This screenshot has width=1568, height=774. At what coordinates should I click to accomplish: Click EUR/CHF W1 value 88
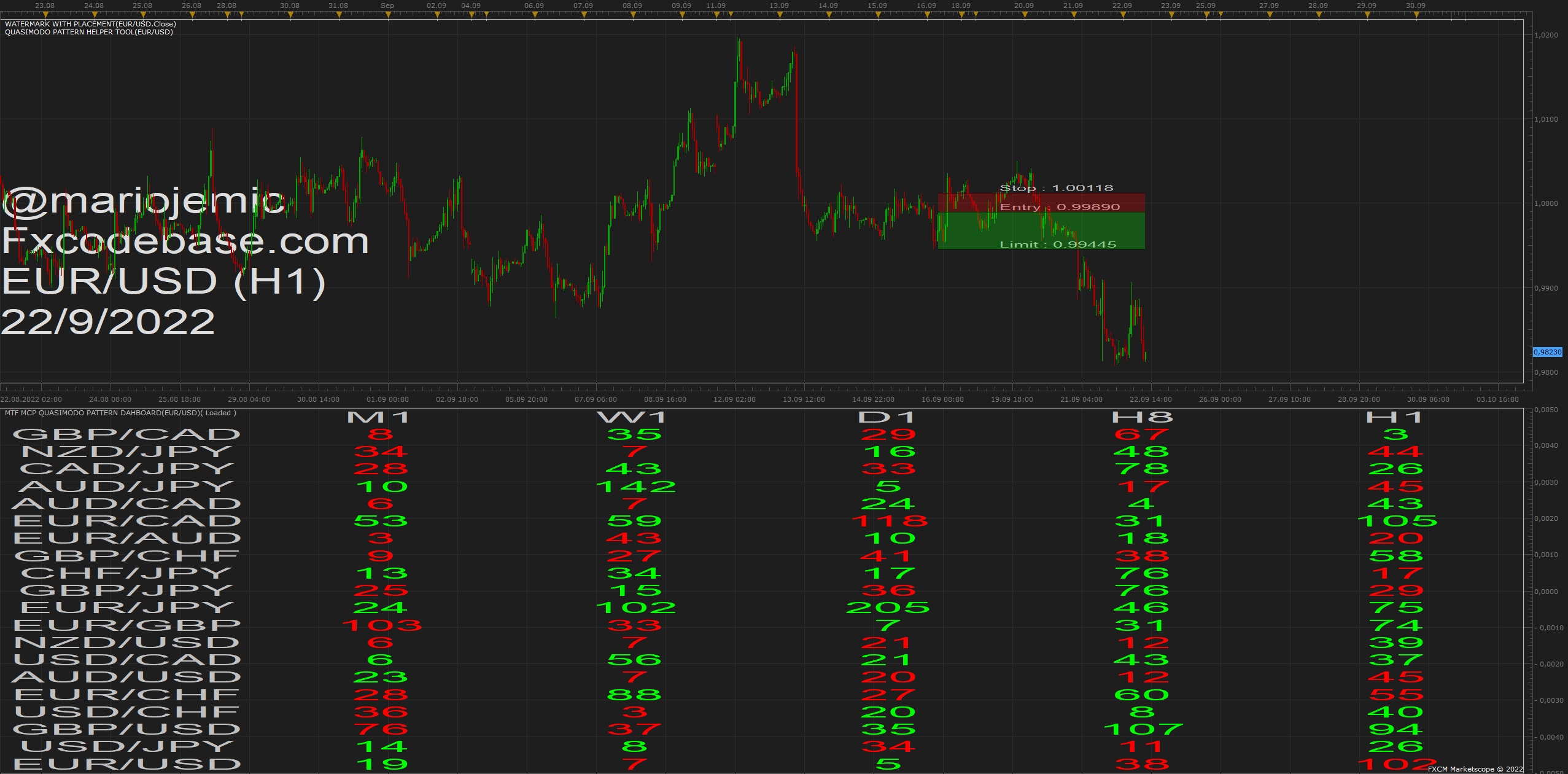(634, 695)
